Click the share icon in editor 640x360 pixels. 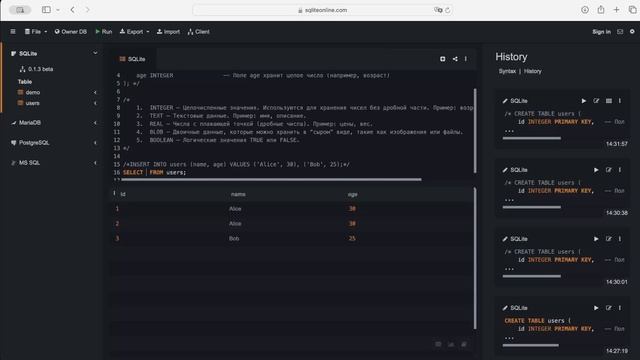[455, 59]
